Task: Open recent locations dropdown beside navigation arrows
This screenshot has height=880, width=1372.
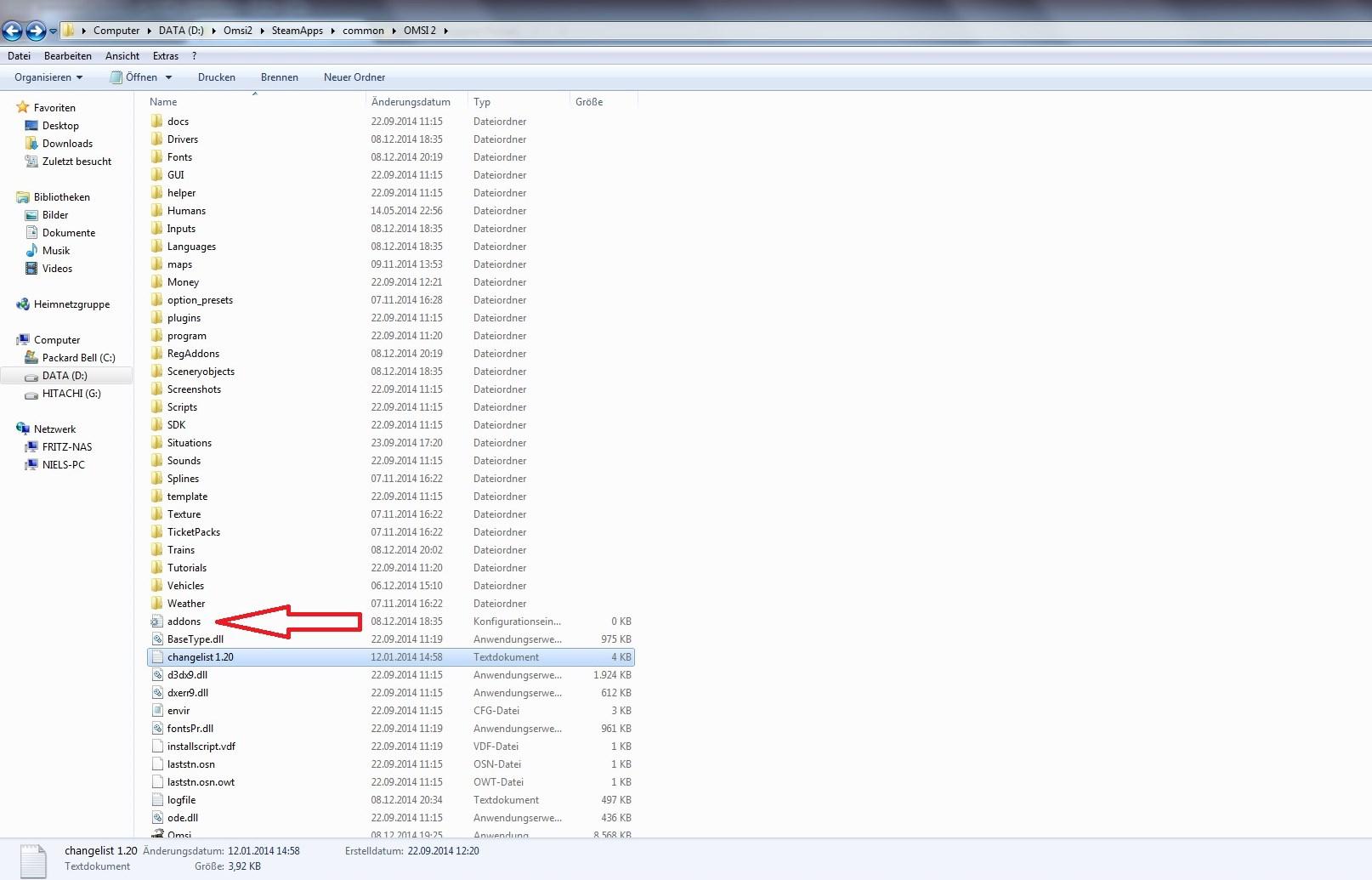Action: [53, 31]
